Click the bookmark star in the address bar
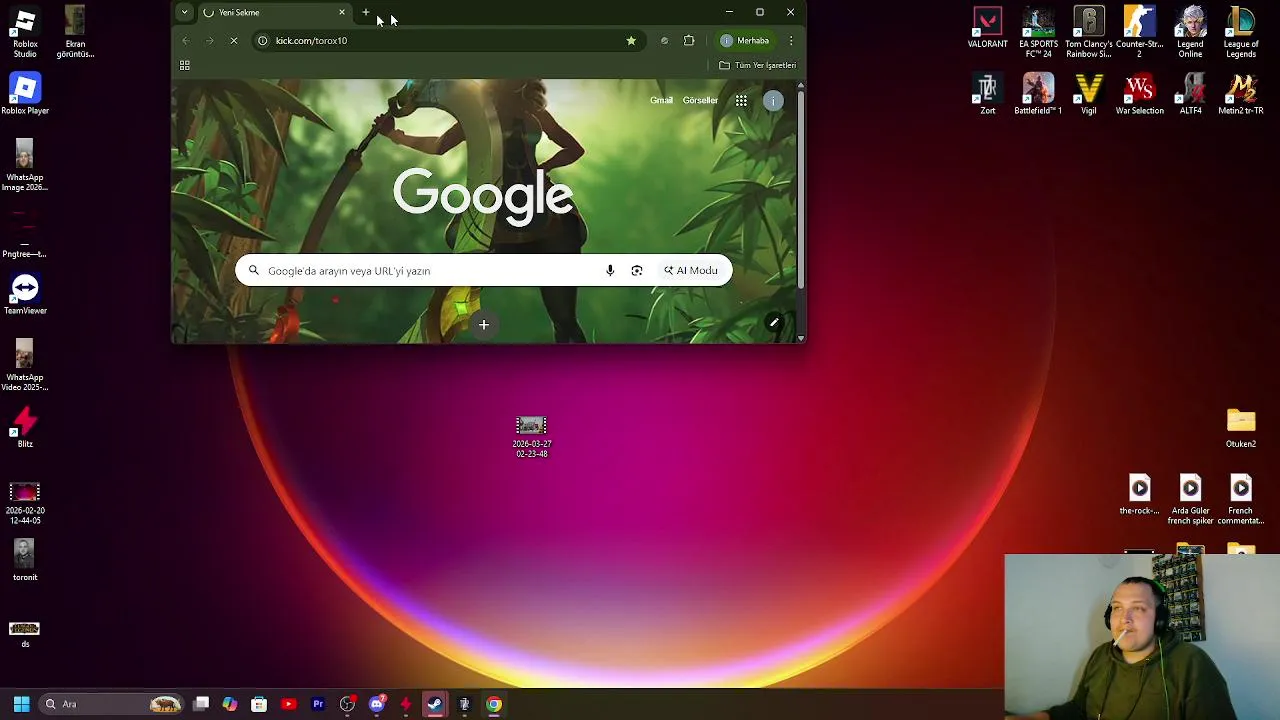The width and height of the screenshot is (1280, 720). 631,41
